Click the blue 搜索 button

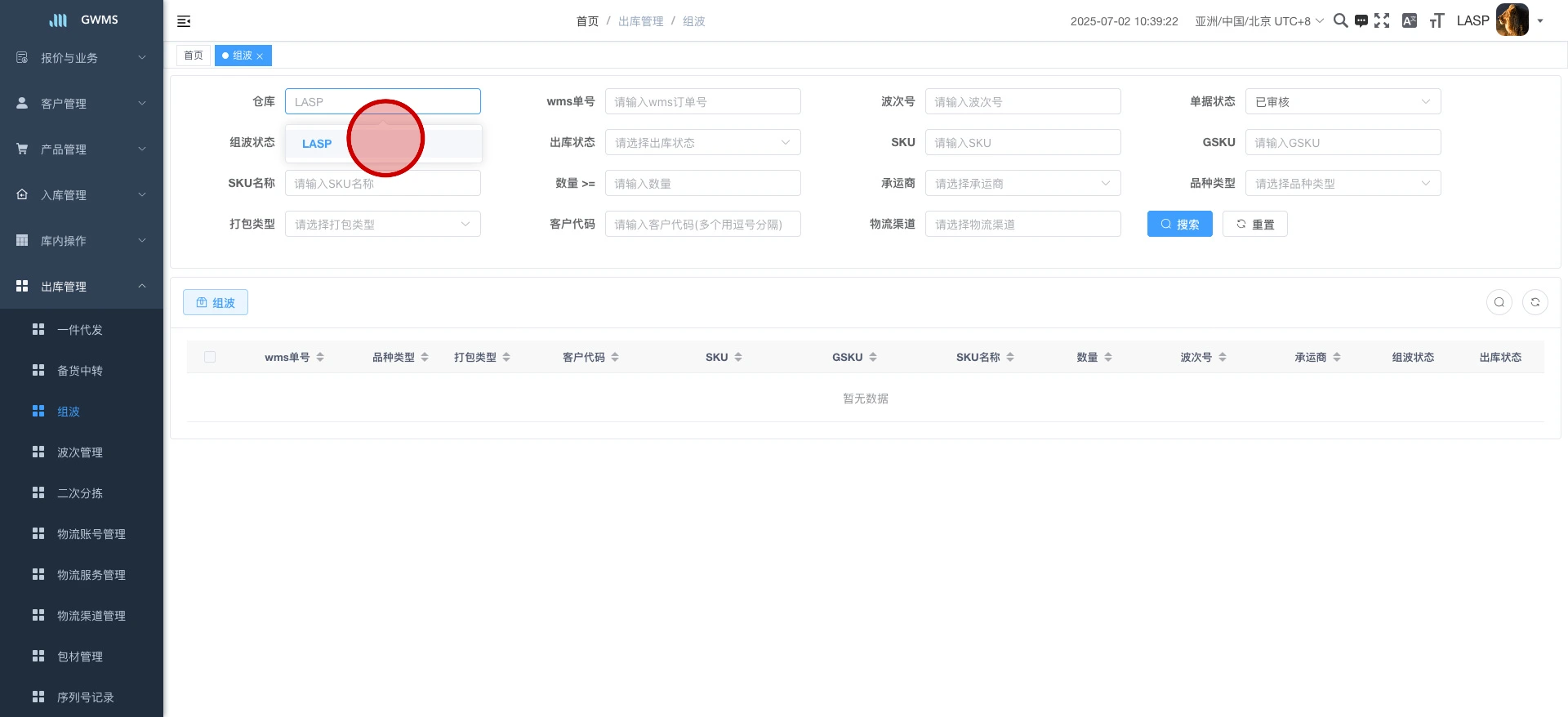click(x=1179, y=225)
